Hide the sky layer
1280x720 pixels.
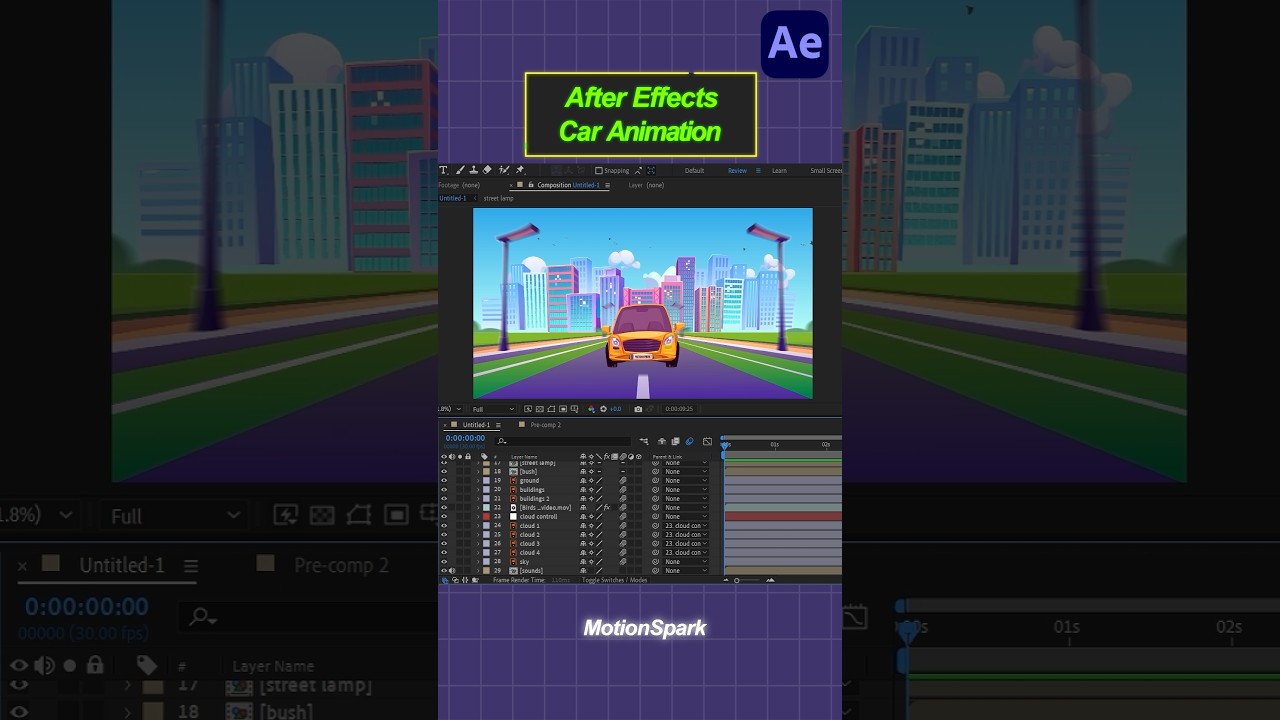pos(444,562)
